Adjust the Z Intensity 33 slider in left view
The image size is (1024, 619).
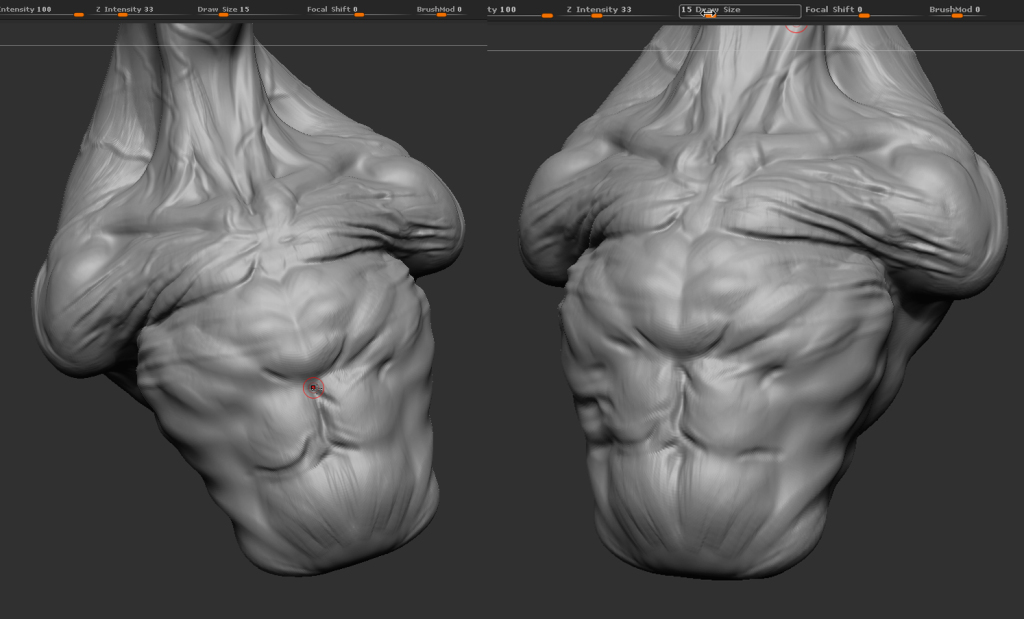click(124, 10)
